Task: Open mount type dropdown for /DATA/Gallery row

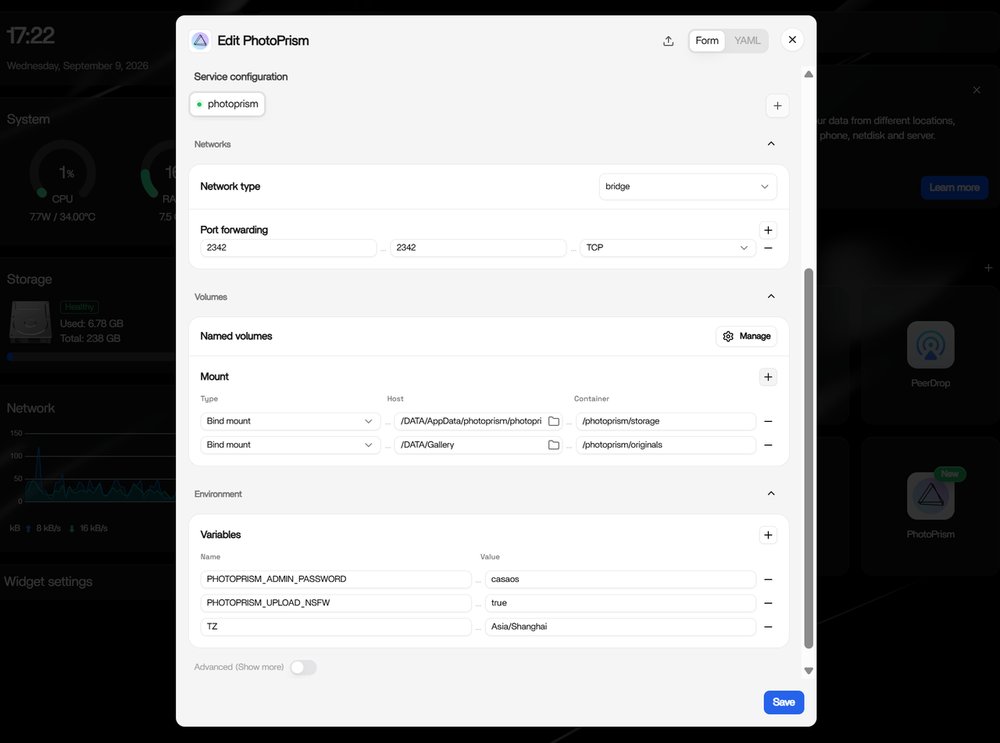Action: (x=290, y=445)
